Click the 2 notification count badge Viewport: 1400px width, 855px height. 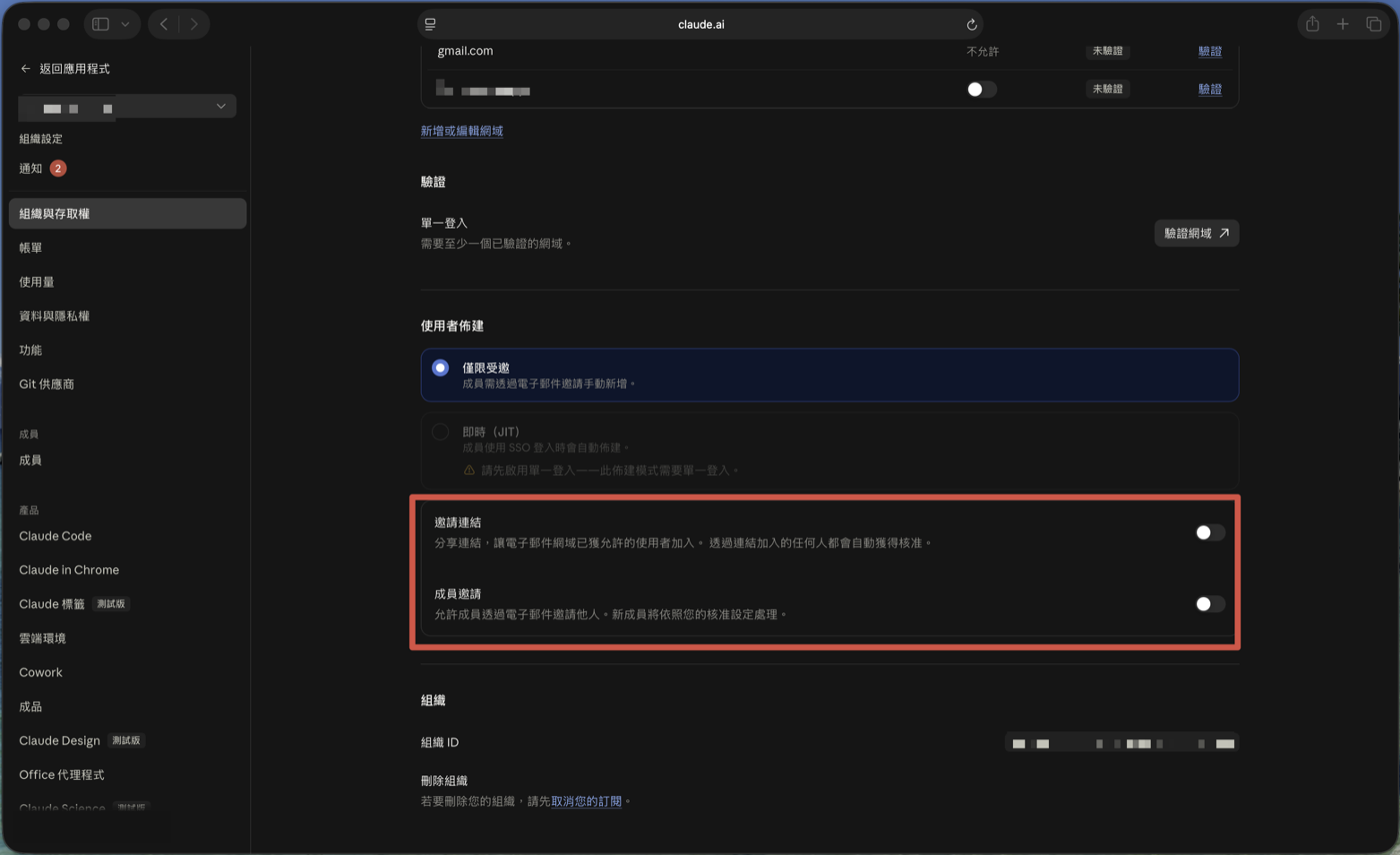pyautogui.click(x=58, y=168)
